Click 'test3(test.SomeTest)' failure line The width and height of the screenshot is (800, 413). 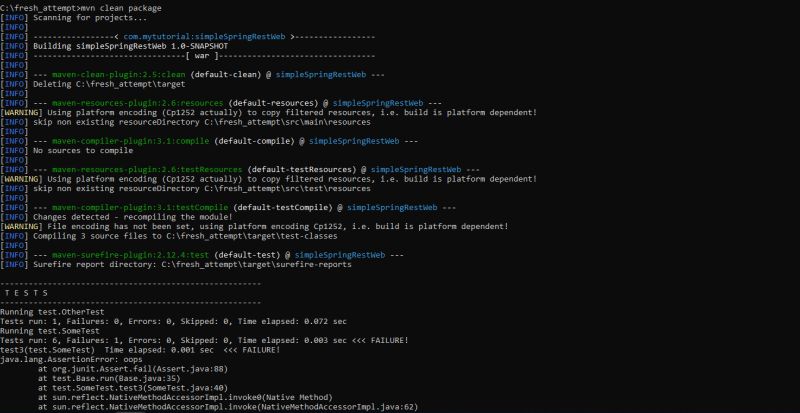point(140,350)
